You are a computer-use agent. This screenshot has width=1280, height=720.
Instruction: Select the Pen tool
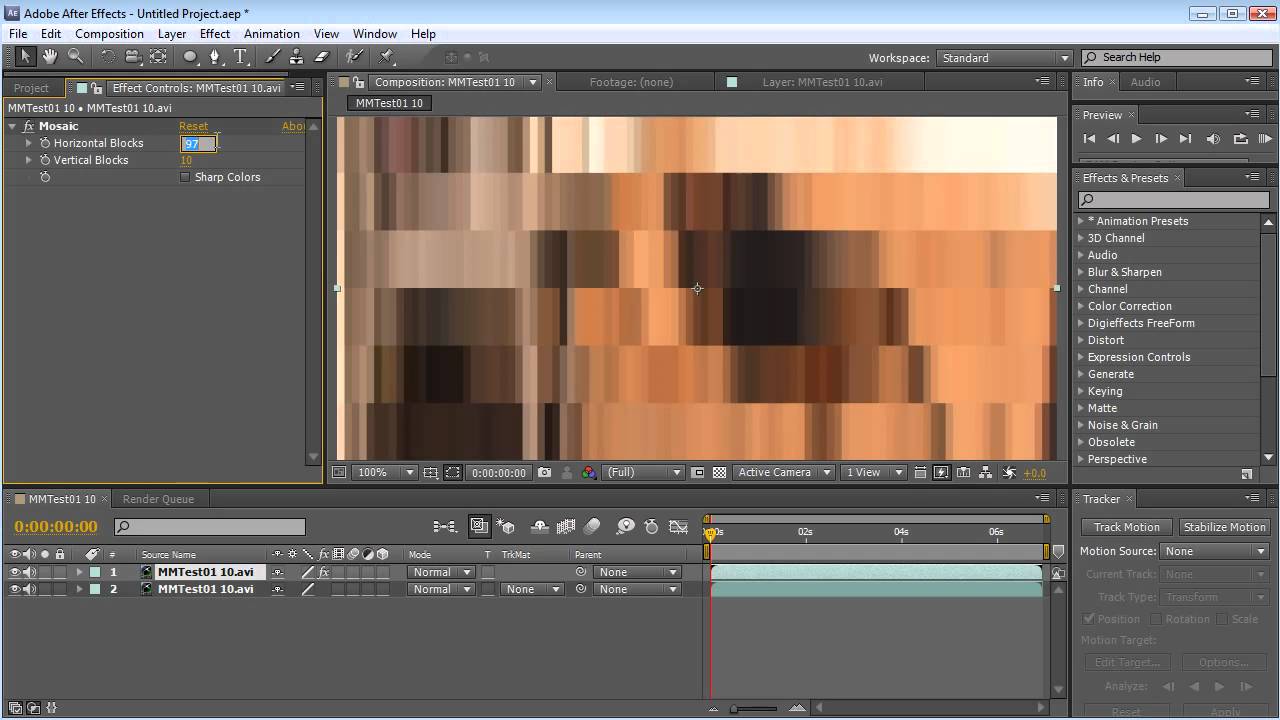click(x=215, y=57)
